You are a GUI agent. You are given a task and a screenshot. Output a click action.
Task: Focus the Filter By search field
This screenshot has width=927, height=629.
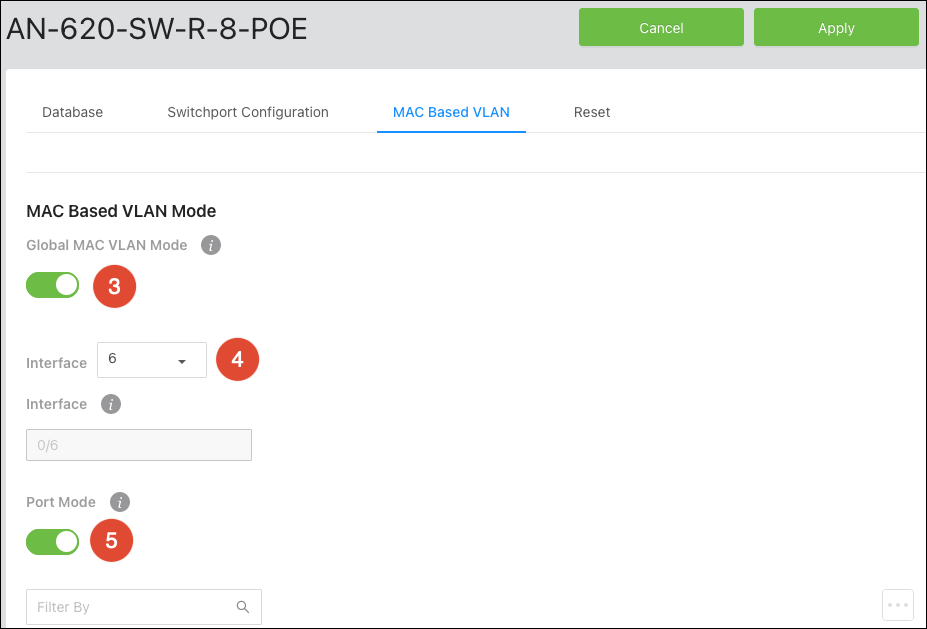[144, 607]
